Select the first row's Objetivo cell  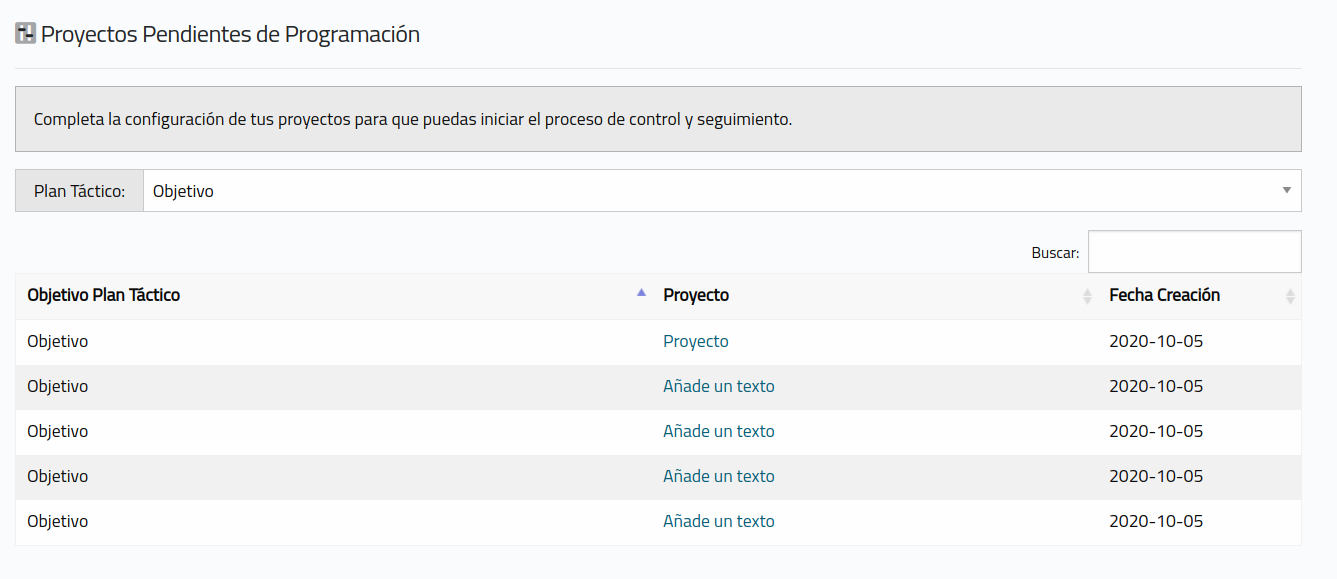point(58,341)
